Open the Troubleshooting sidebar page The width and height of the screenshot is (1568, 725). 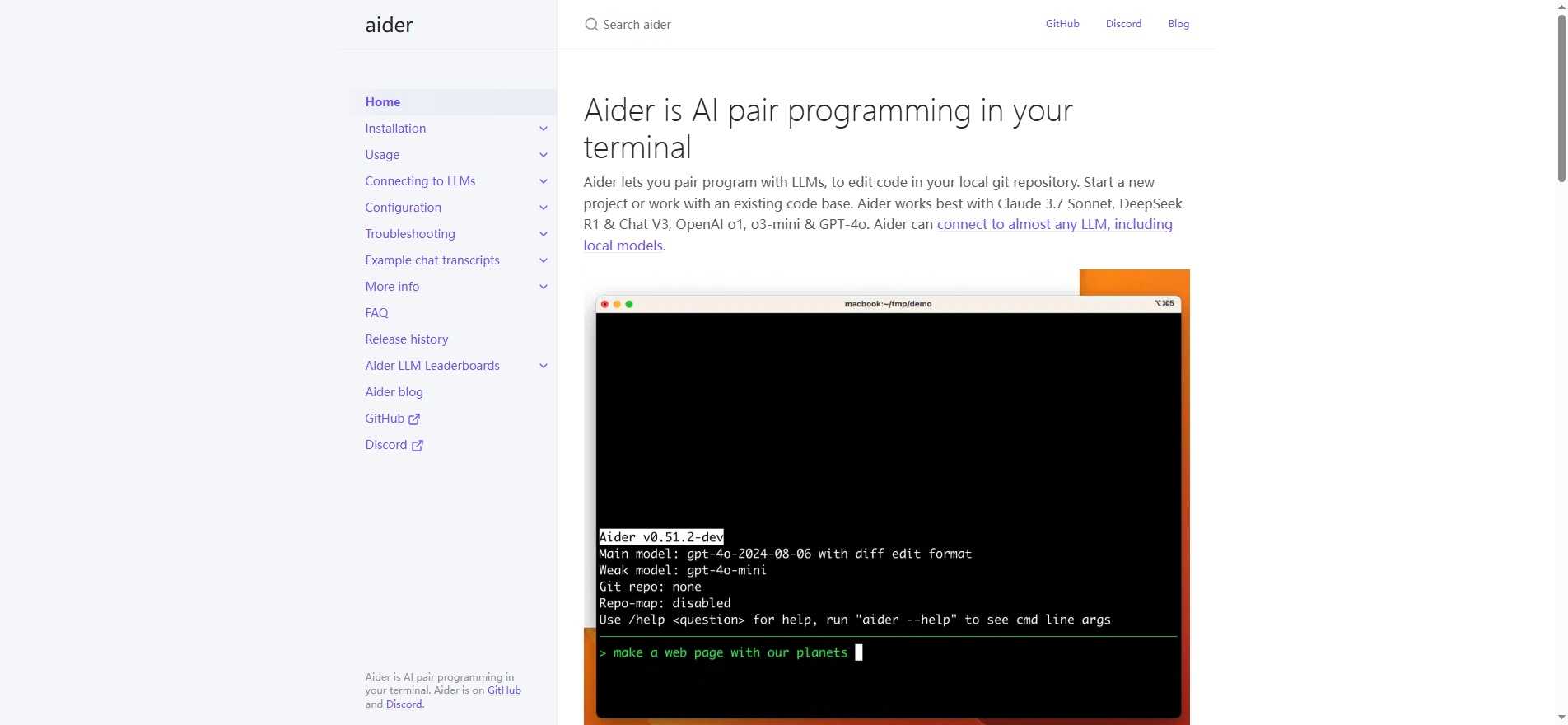coord(410,234)
